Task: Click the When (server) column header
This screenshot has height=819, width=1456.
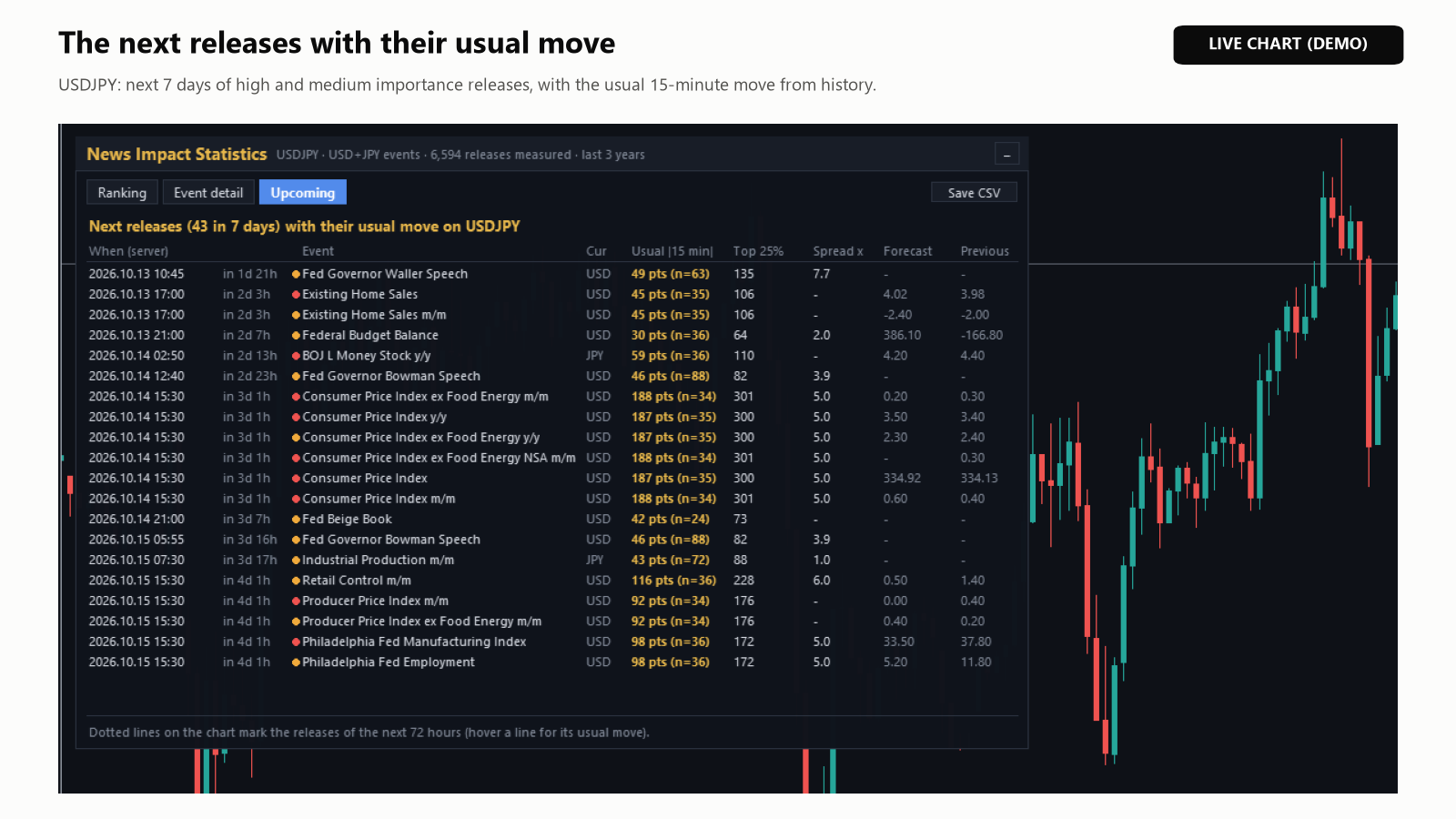Action: tap(128, 251)
